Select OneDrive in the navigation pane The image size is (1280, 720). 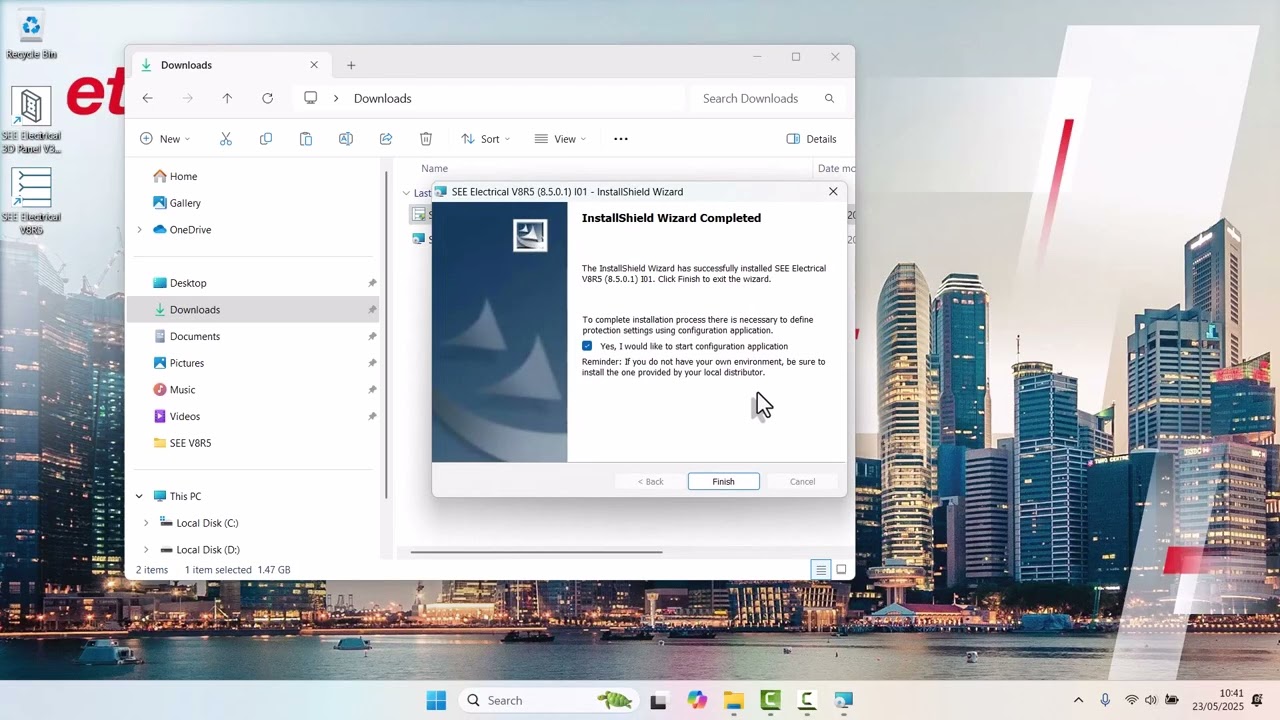click(190, 230)
